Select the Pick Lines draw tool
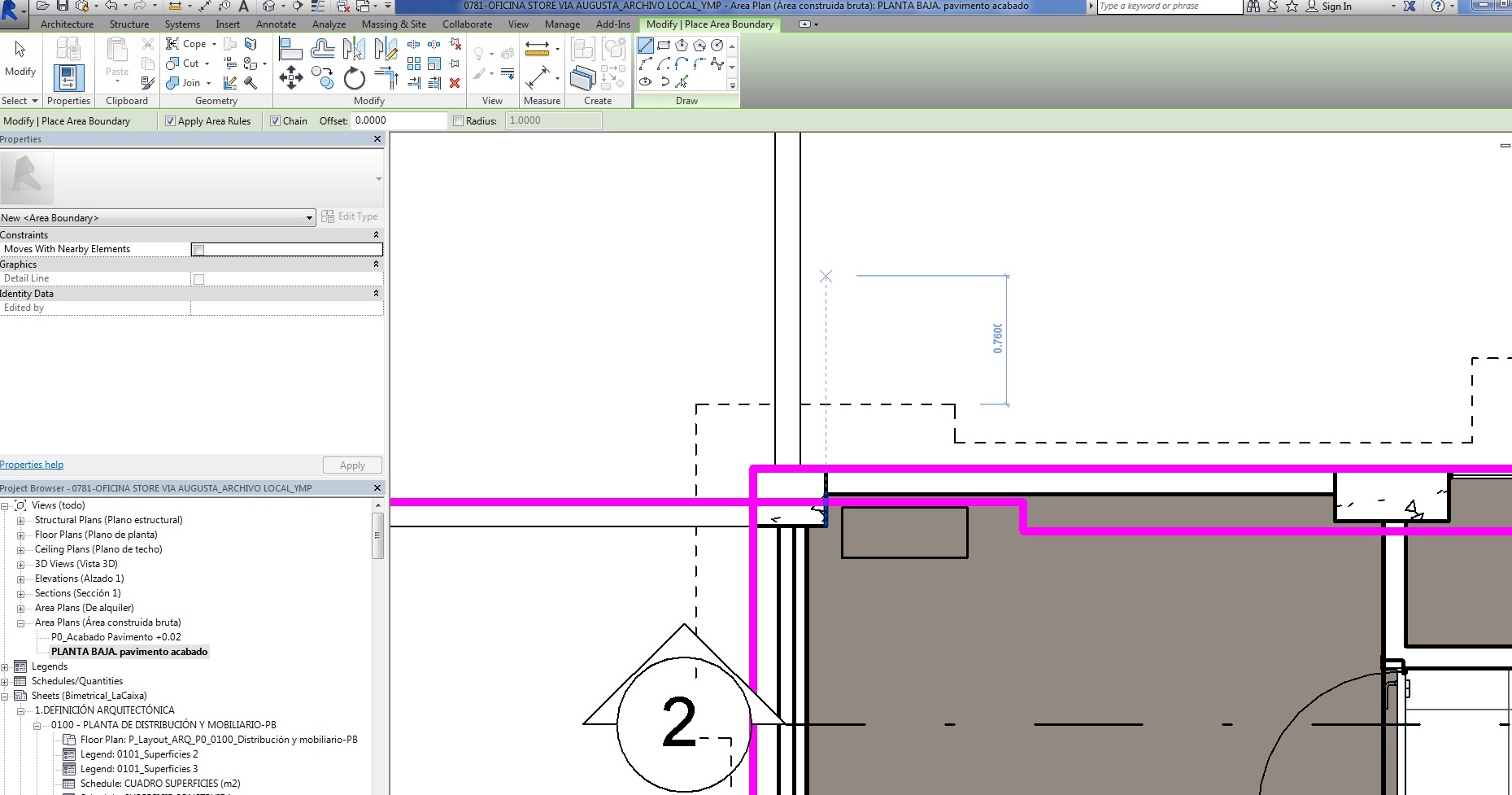1512x795 pixels. (x=682, y=81)
